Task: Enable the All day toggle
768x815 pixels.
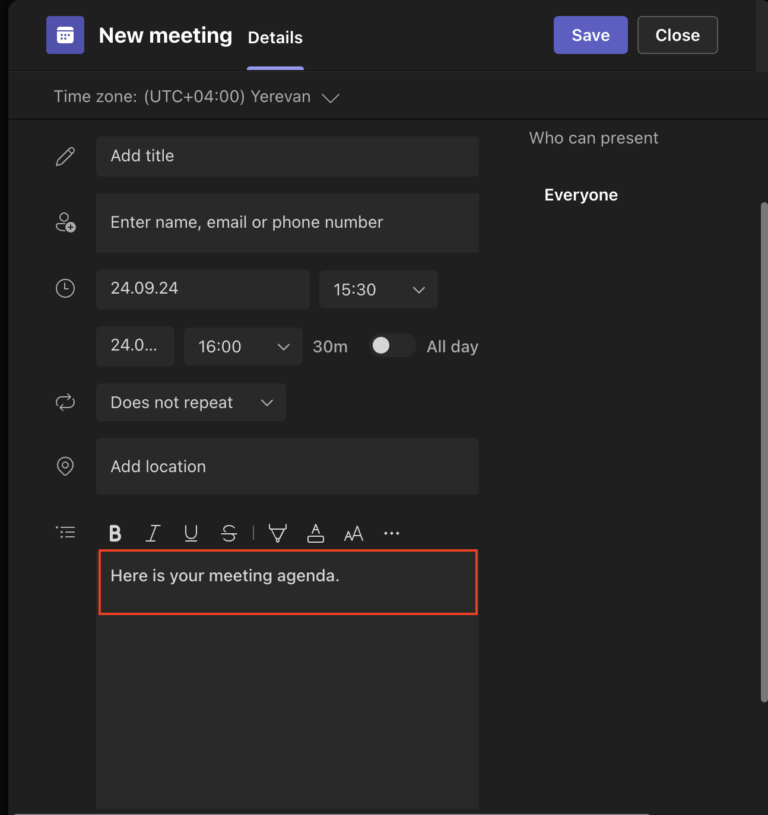Action: 392,346
